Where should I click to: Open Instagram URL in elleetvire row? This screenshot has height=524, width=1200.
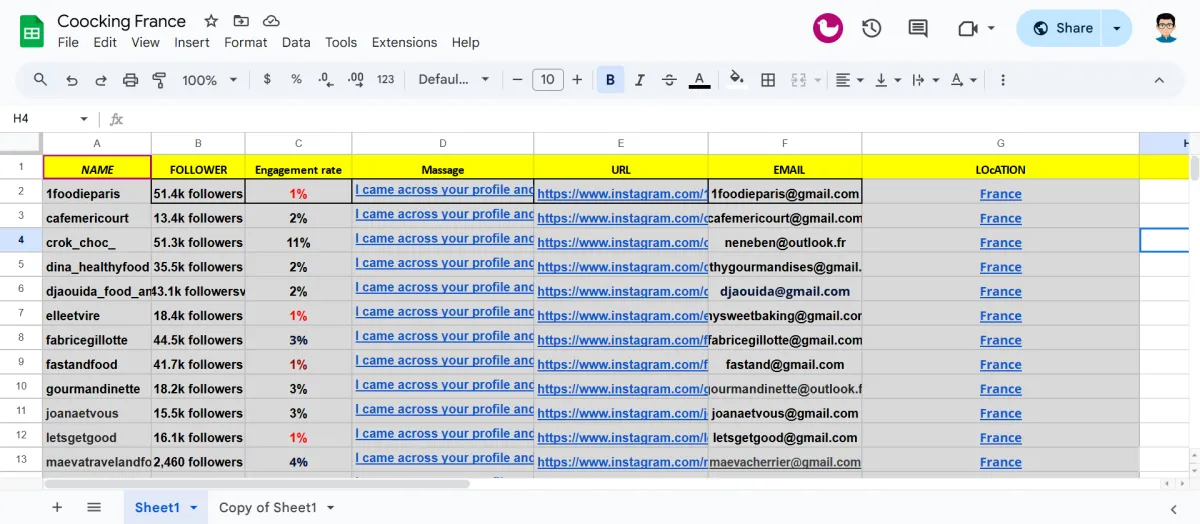622,316
